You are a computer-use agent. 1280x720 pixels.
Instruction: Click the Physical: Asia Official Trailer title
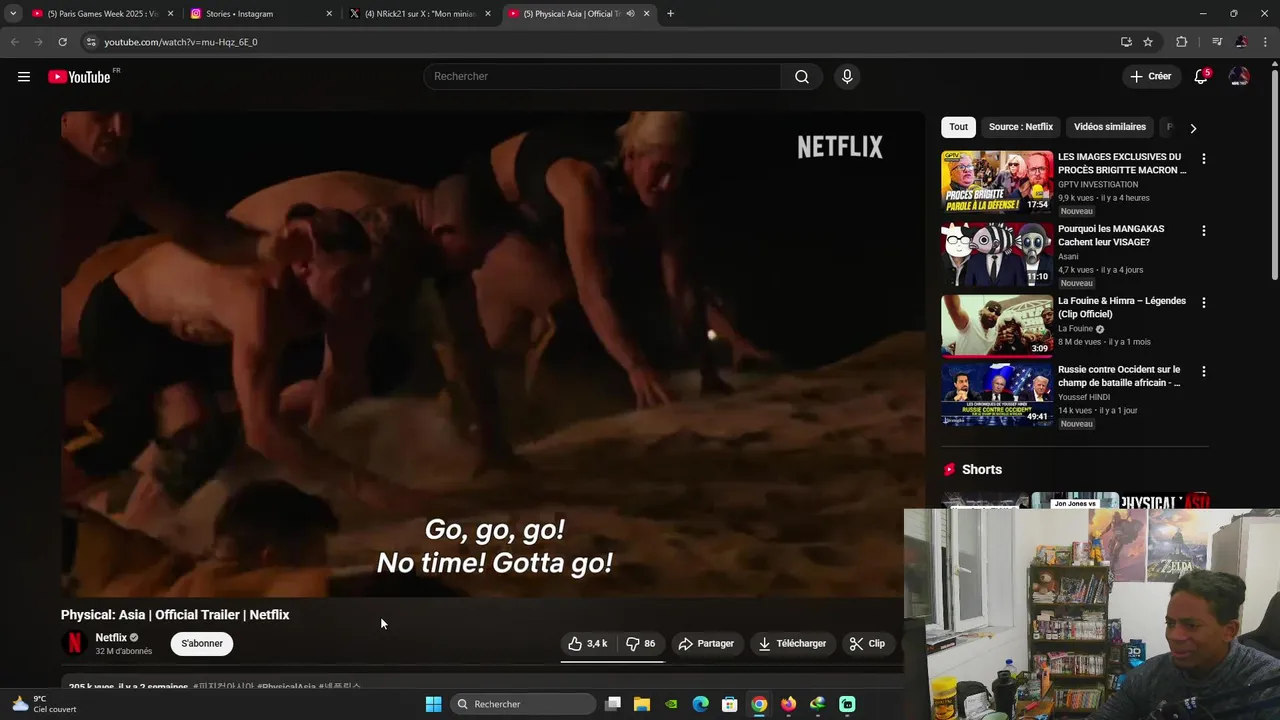tap(175, 615)
